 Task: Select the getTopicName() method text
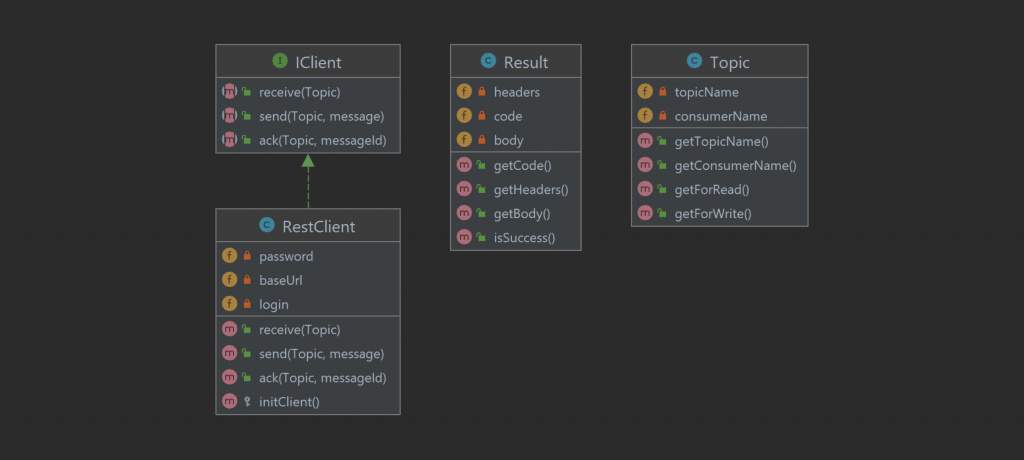click(722, 141)
